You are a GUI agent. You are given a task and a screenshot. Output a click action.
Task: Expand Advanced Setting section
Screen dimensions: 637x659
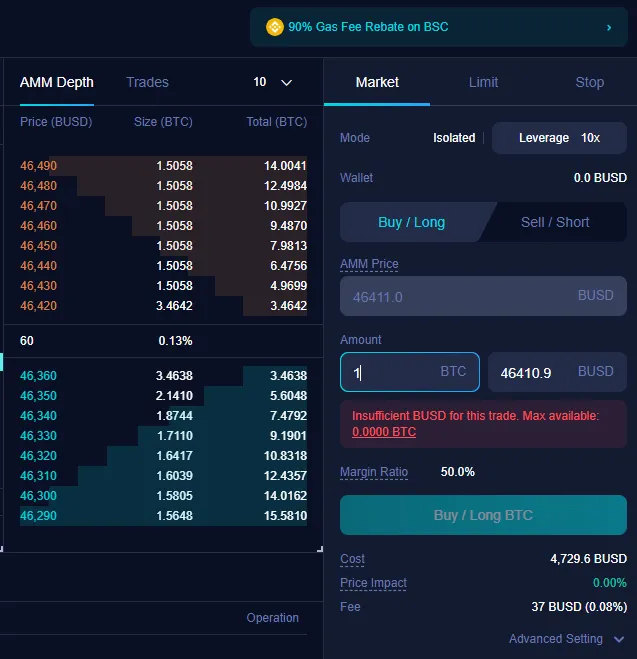click(x=567, y=639)
